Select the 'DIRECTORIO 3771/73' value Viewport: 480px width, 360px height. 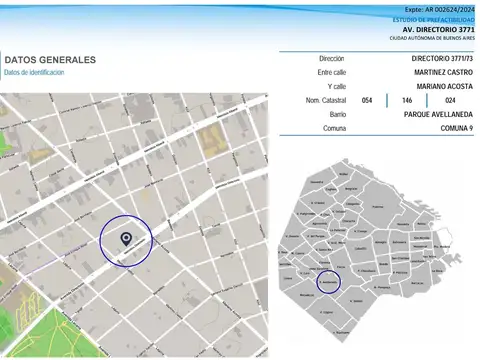pos(442,58)
